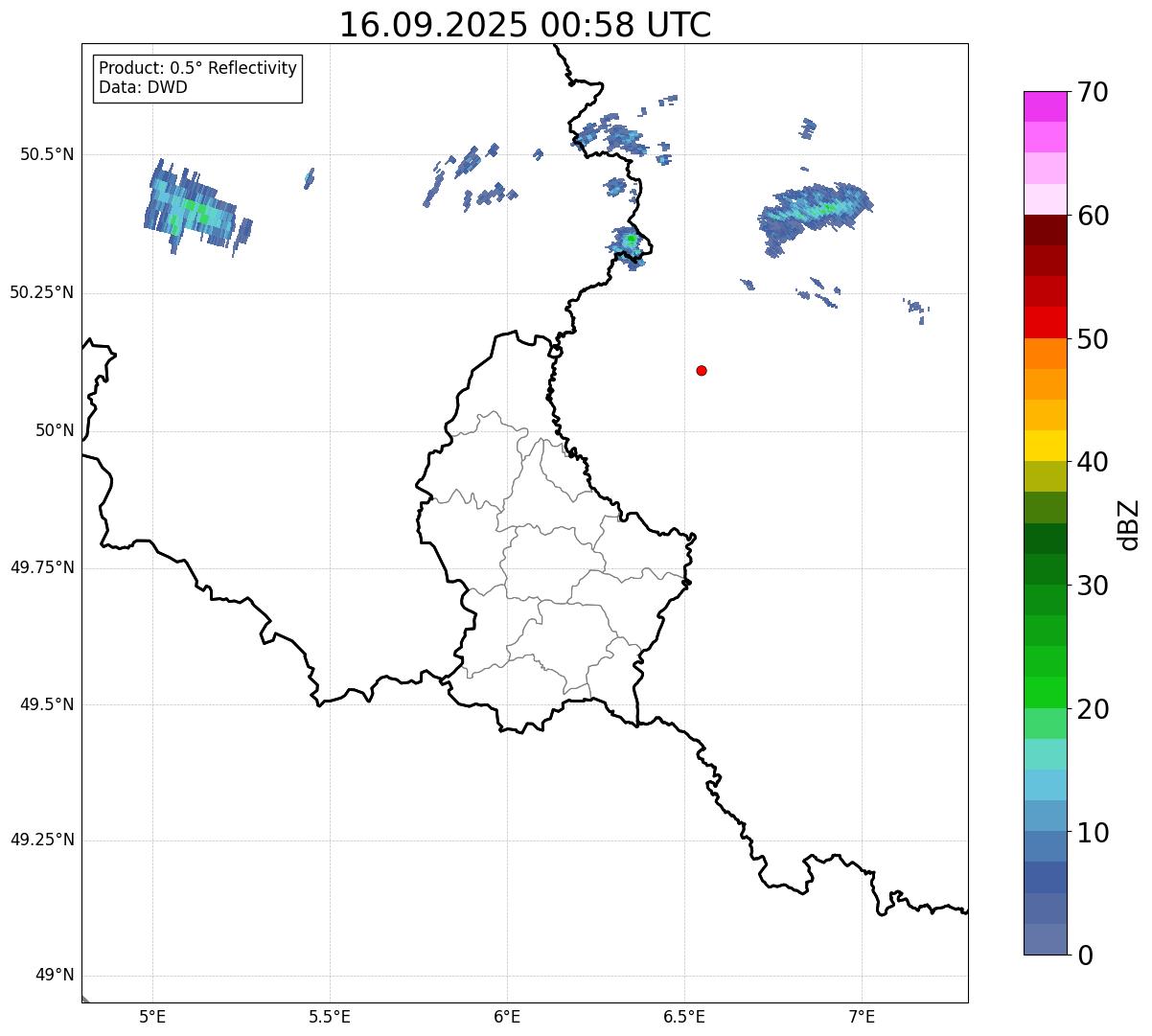Click the "49.5°N" latitude label
The height and width of the screenshot is (1036, 1152).
pyautogui.click(x=47, y=704)
